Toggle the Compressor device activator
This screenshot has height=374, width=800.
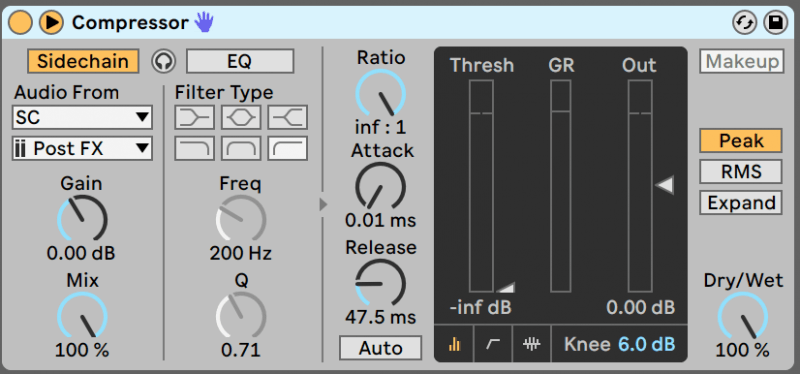coord(20,22)
